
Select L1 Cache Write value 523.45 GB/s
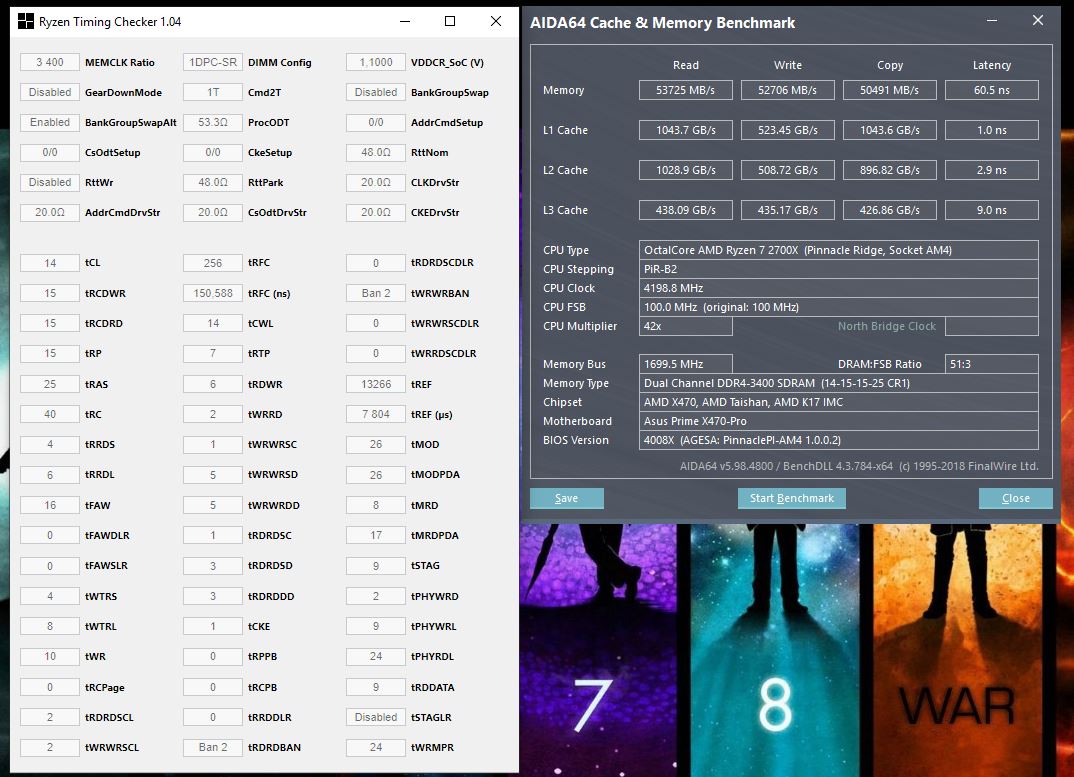point(788,130)
